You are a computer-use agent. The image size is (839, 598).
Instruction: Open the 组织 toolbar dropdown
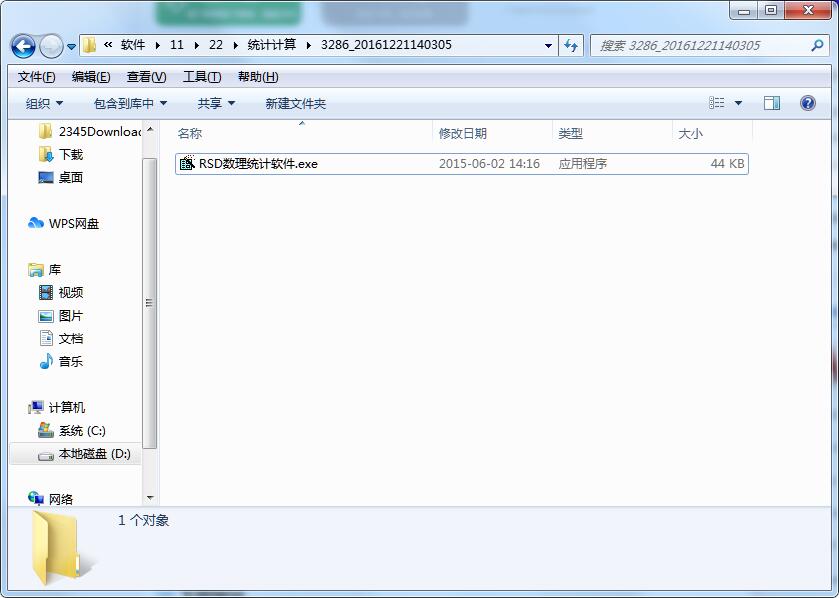tap(44, 103)
